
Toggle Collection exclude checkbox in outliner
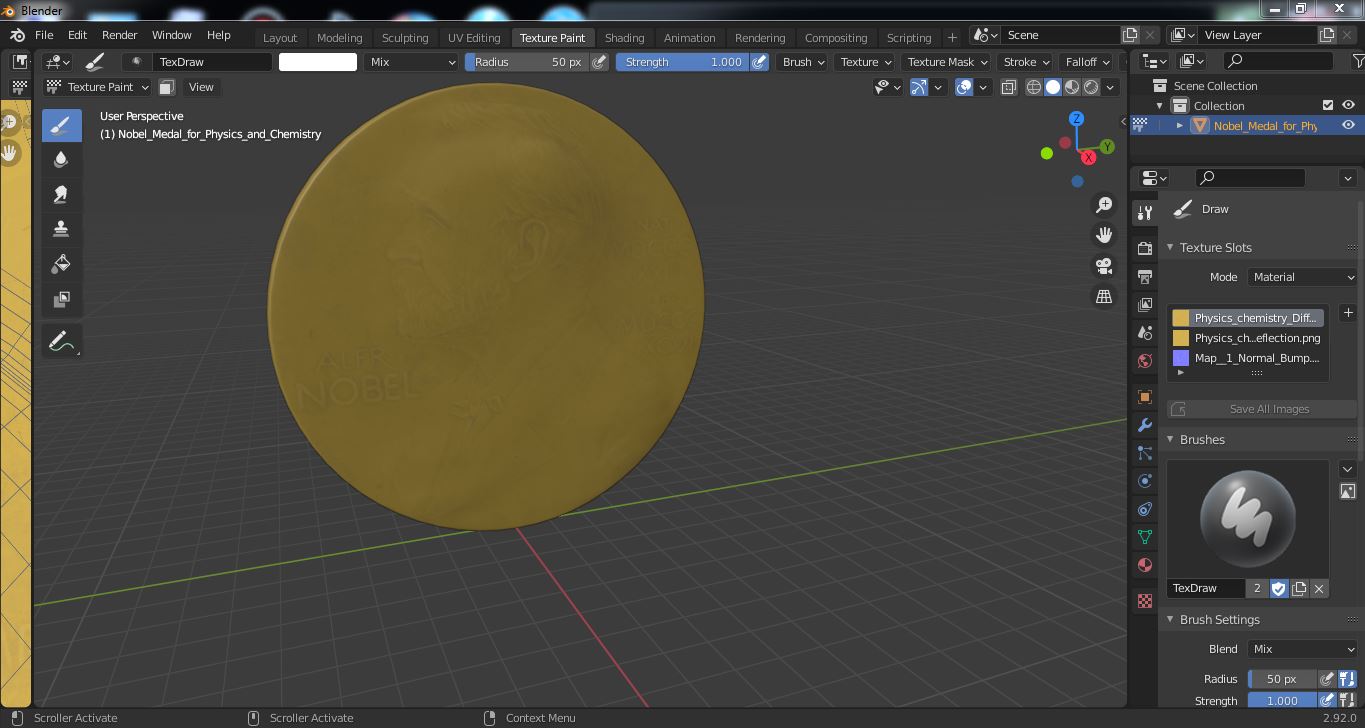(1328, 105)
